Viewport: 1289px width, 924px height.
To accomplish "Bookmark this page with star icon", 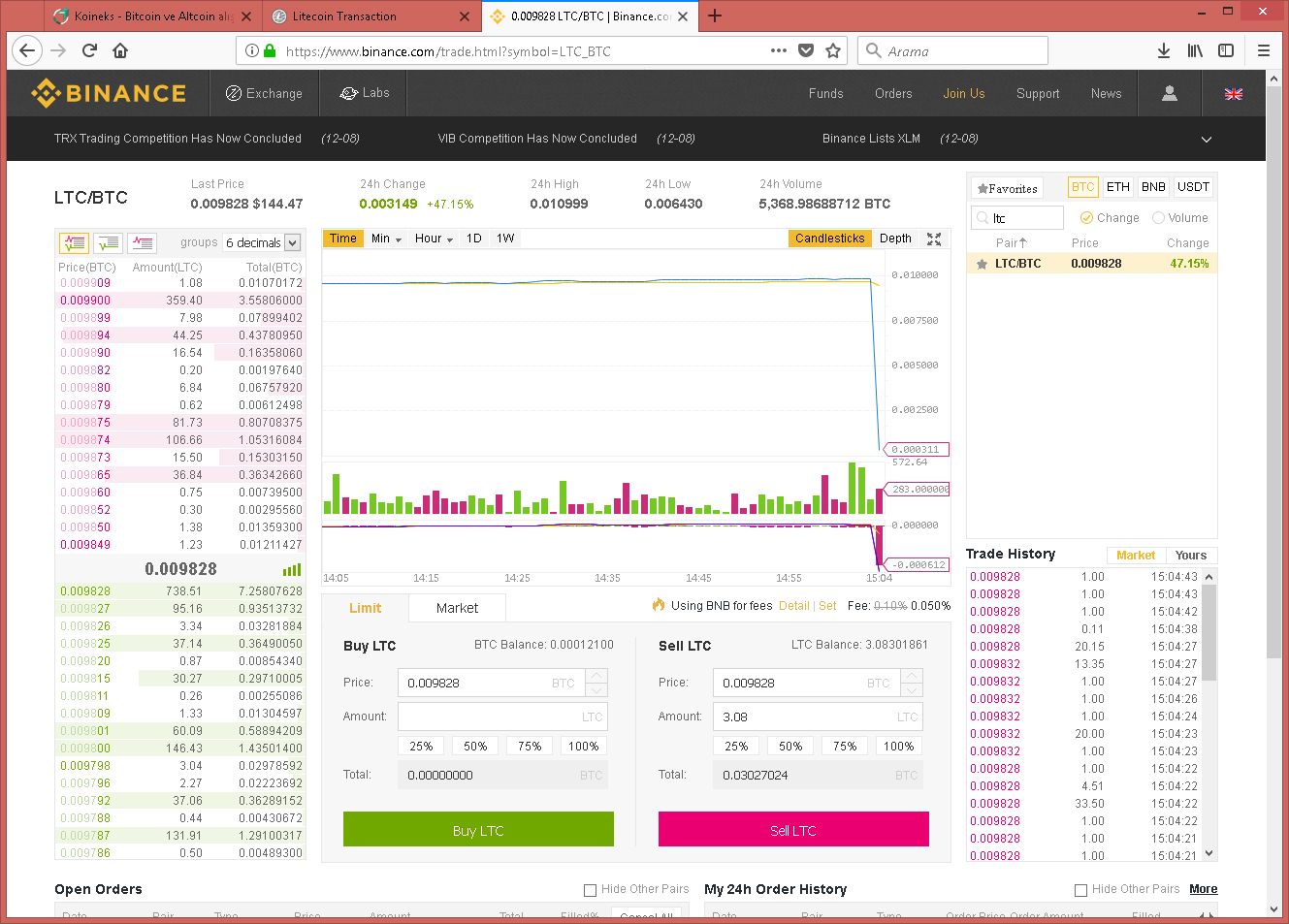I will pos(833,50).
